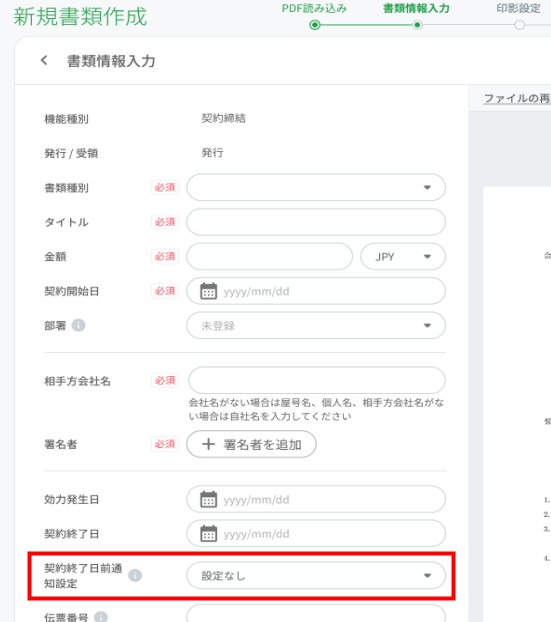Click the 相手方会社名 input field
This screenshot has height=622, width=551.
(x=317, y=380)
